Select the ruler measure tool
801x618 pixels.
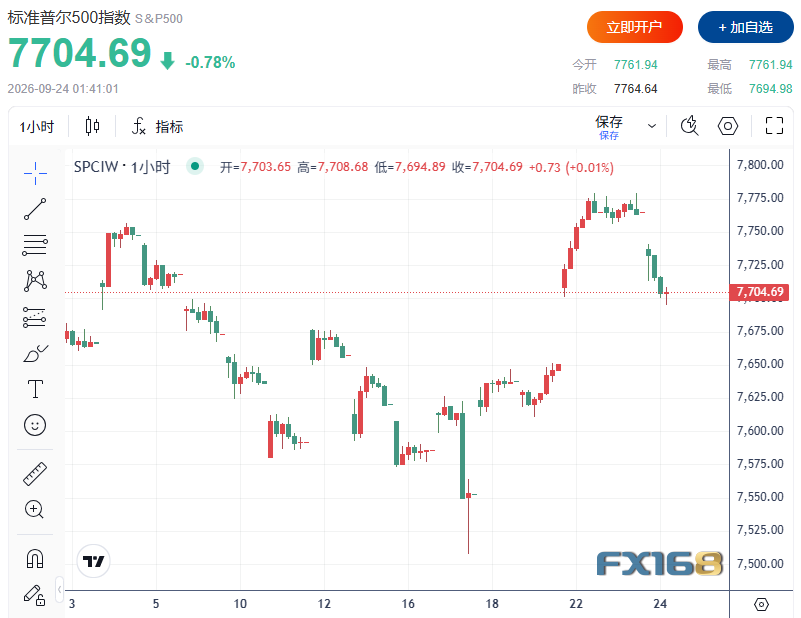click(35, 474)
